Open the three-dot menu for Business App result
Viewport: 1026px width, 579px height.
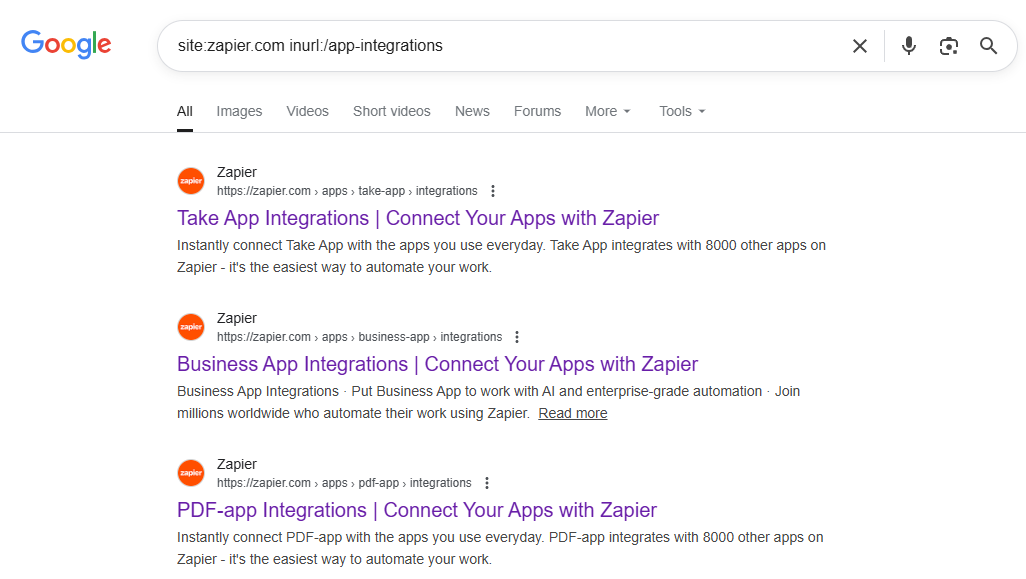(517, 337)
